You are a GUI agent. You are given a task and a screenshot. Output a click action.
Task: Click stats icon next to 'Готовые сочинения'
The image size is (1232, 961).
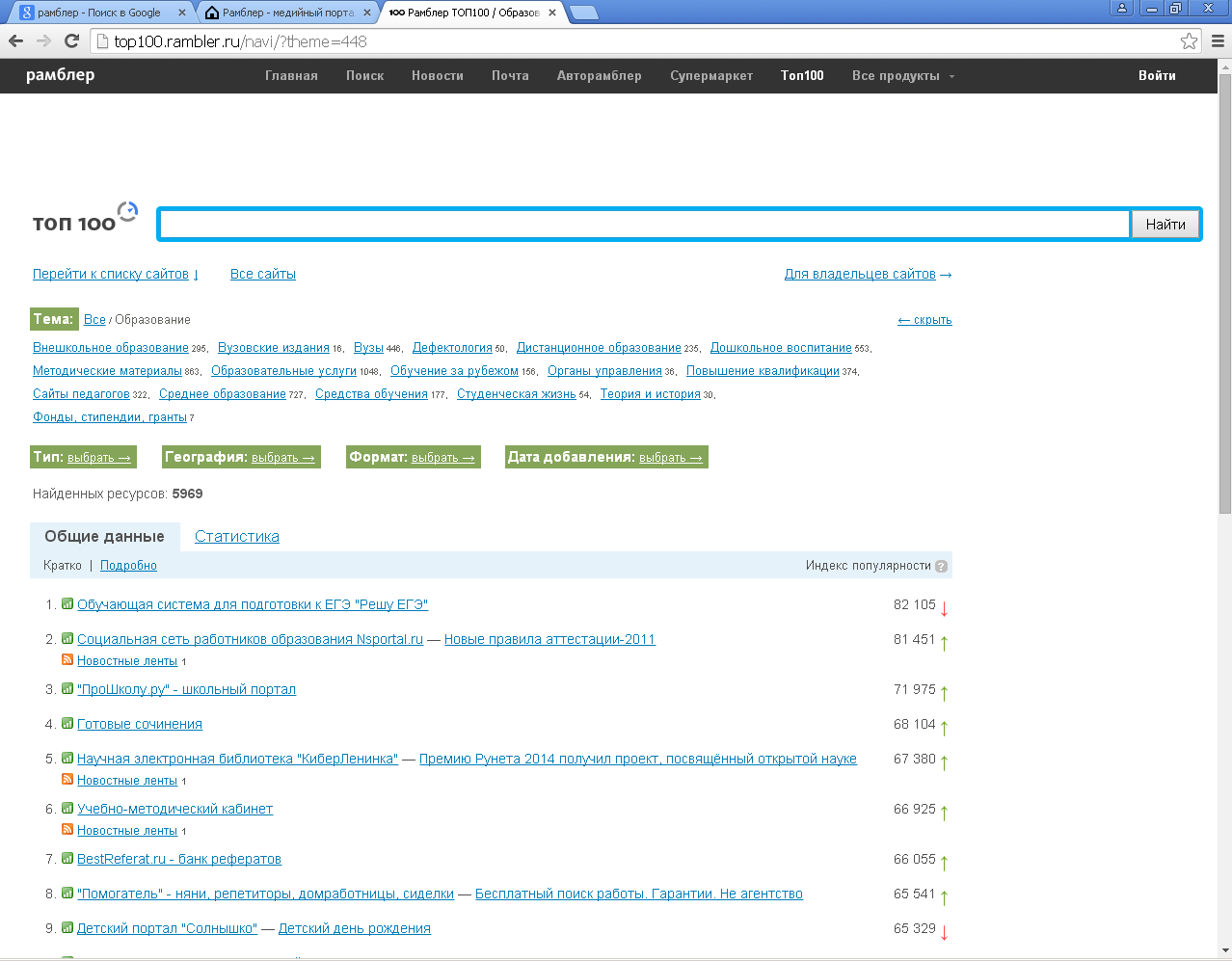[x=67, y=723]
